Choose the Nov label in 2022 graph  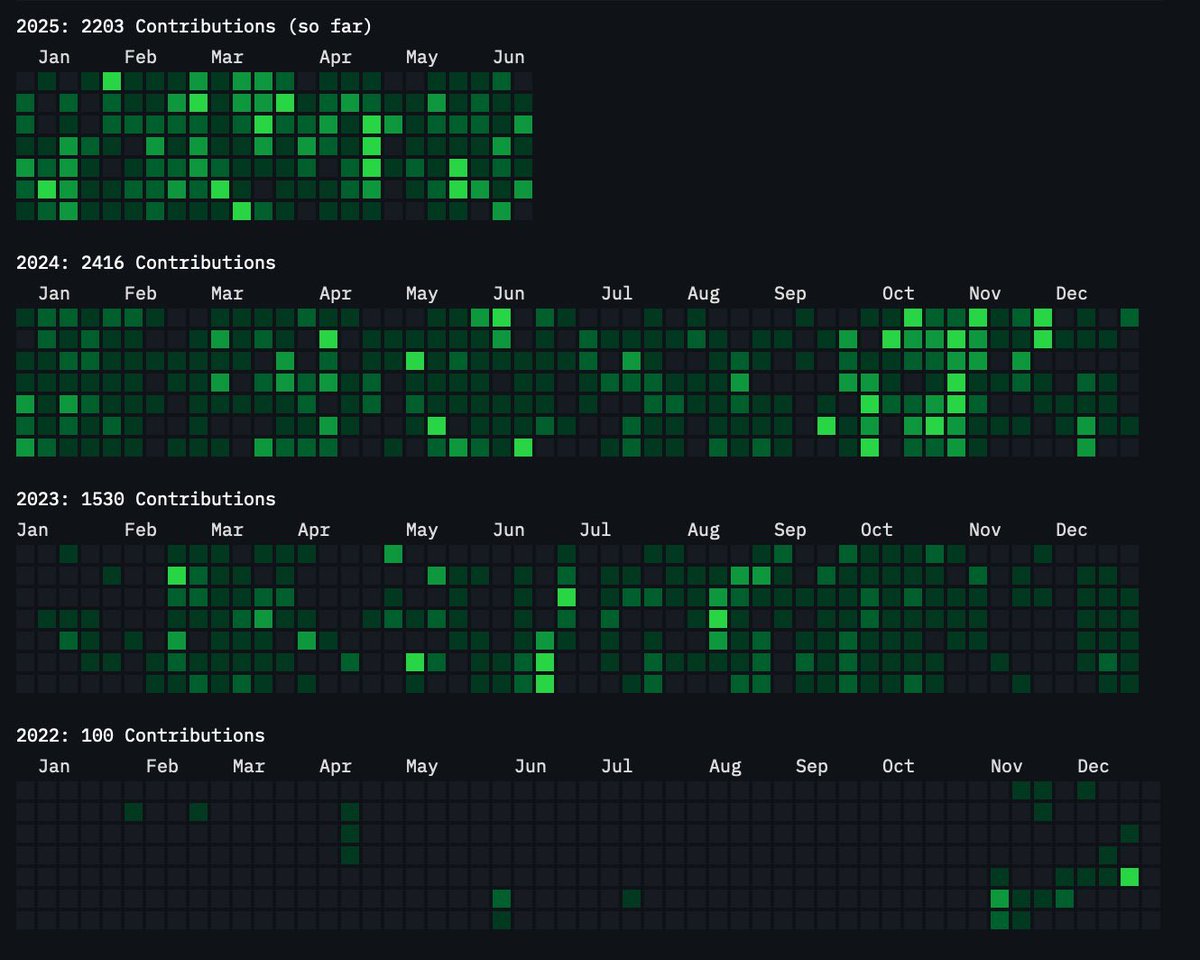[x=1007, y=766]
